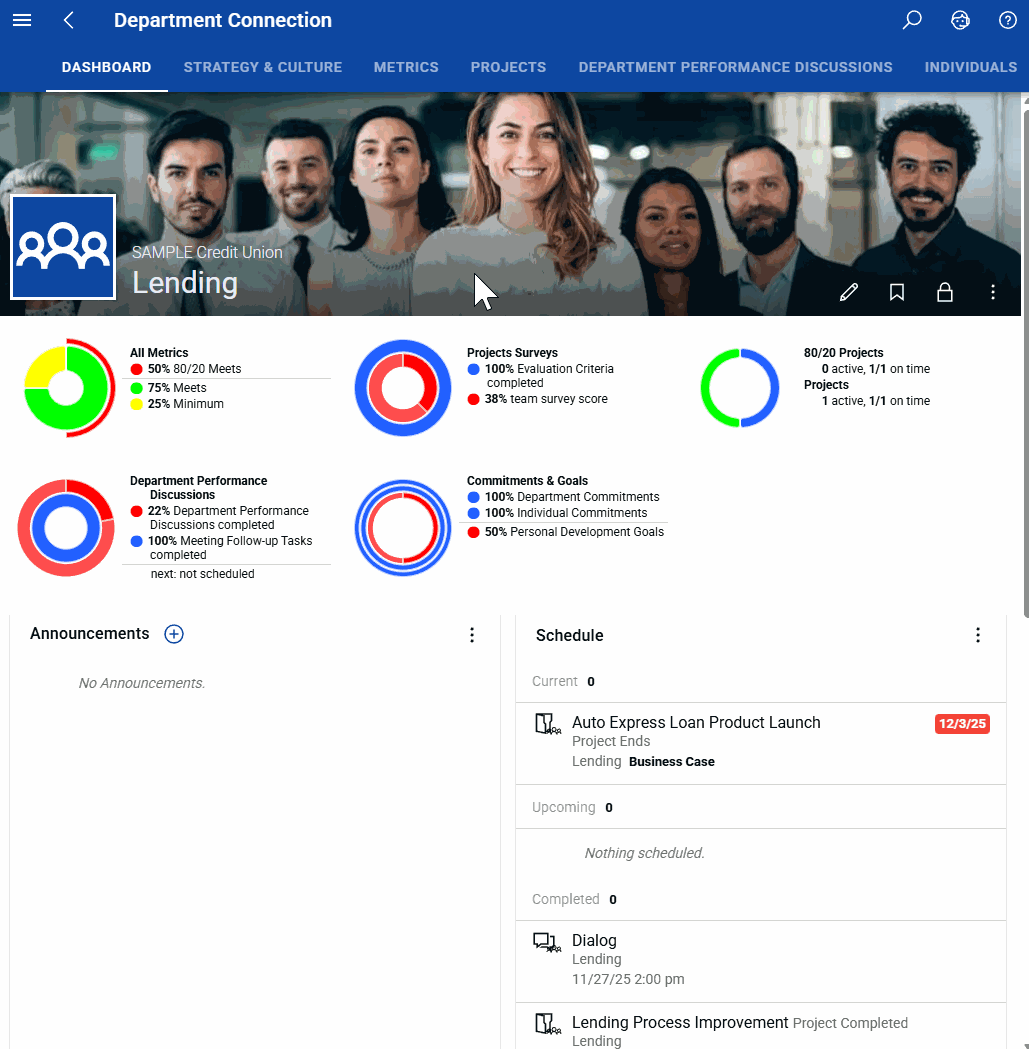
Task: Click the assistant face icon in header
Action: [x=960, y=20]
